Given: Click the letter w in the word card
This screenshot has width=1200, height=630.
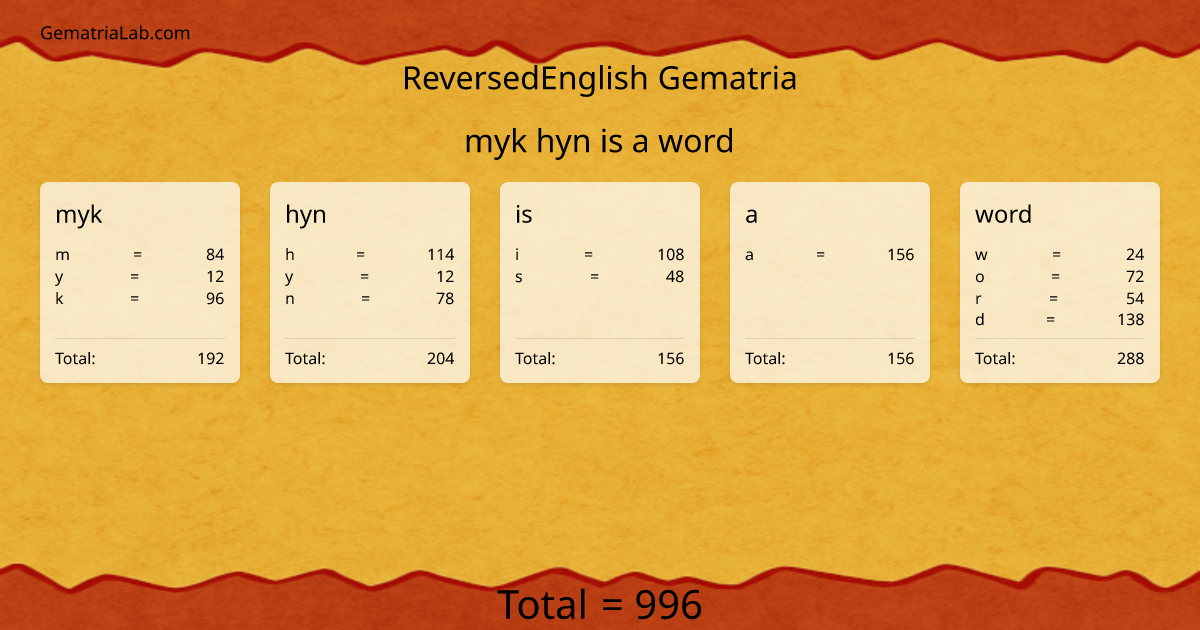Looking at the screenshot, I should tap(981, 255).
